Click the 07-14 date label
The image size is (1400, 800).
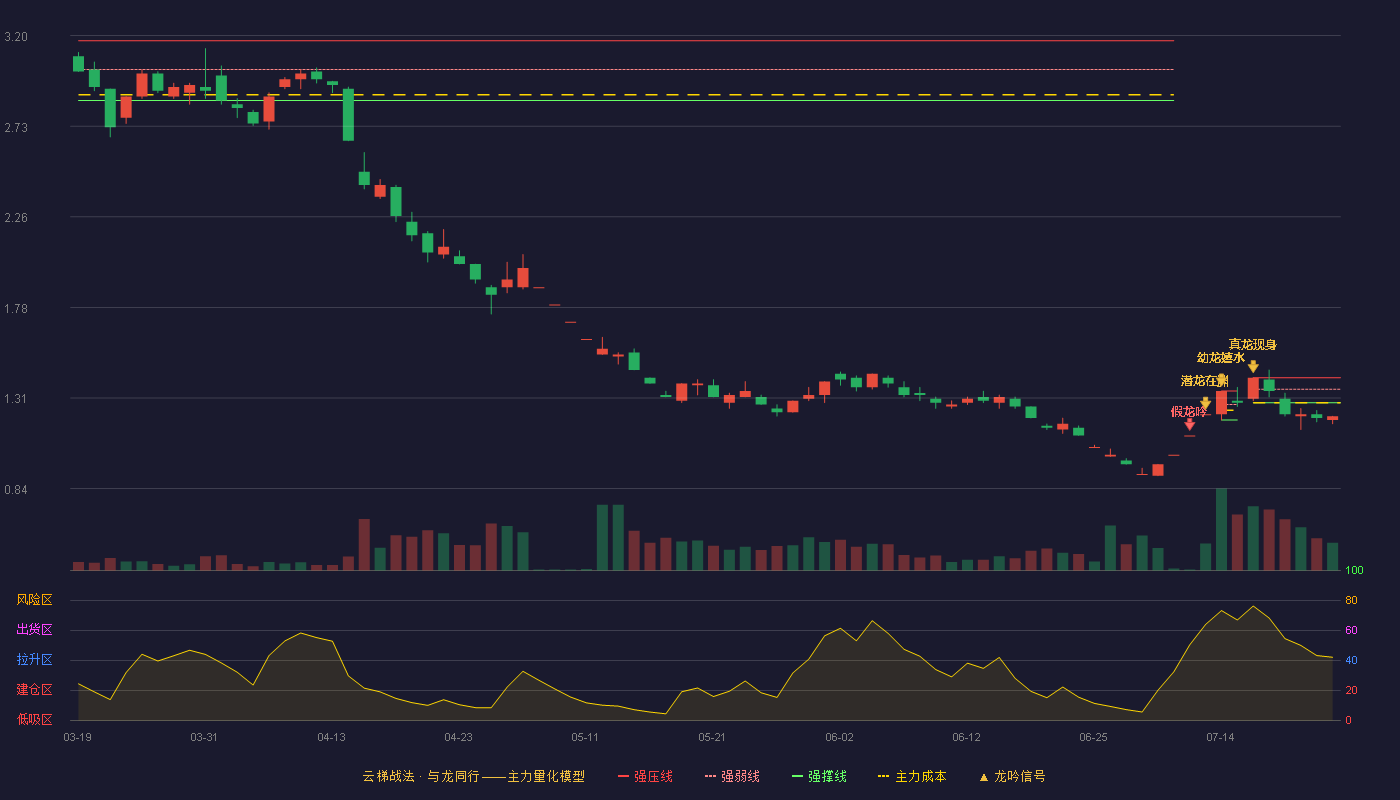(x=1220, y=737)
